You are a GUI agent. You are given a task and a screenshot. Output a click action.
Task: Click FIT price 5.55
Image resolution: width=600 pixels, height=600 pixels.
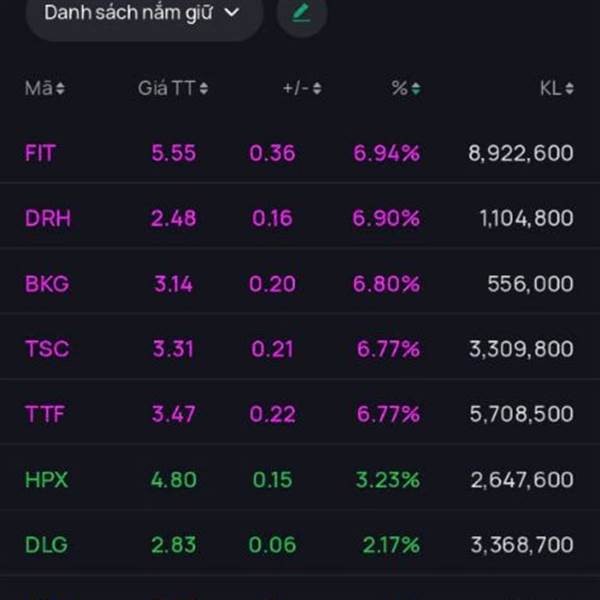173,153
